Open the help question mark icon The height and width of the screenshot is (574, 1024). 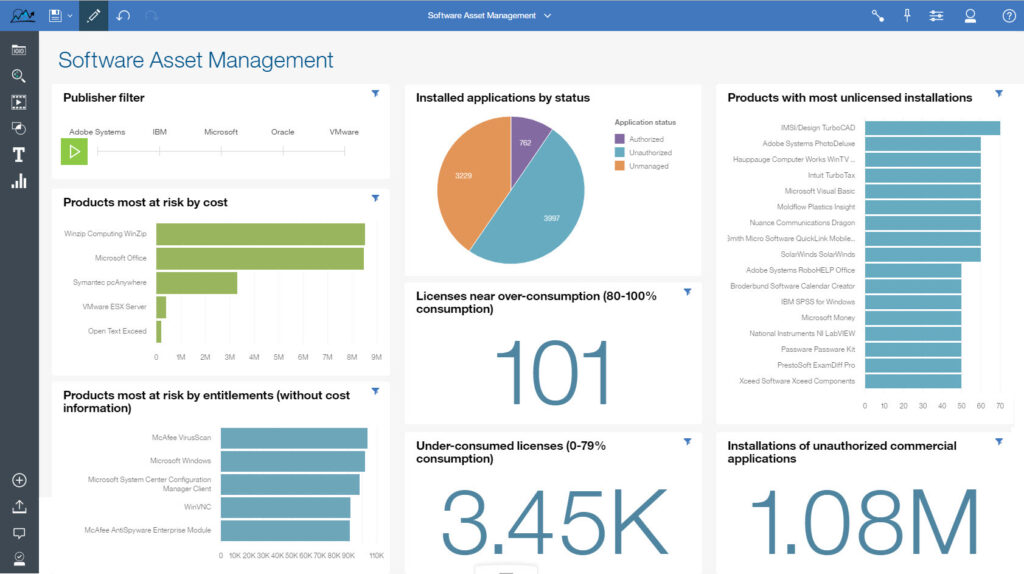coord(1009,15)
